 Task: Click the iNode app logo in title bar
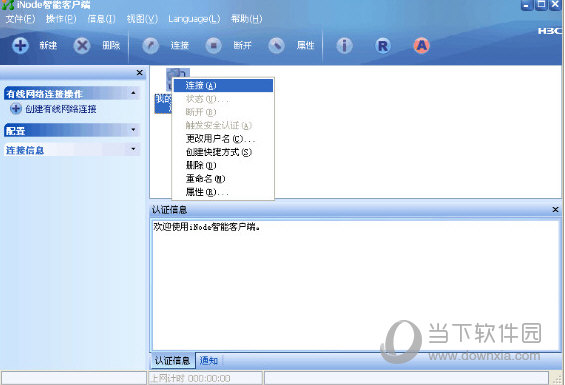pyautogui.click(x=8, y=5)
